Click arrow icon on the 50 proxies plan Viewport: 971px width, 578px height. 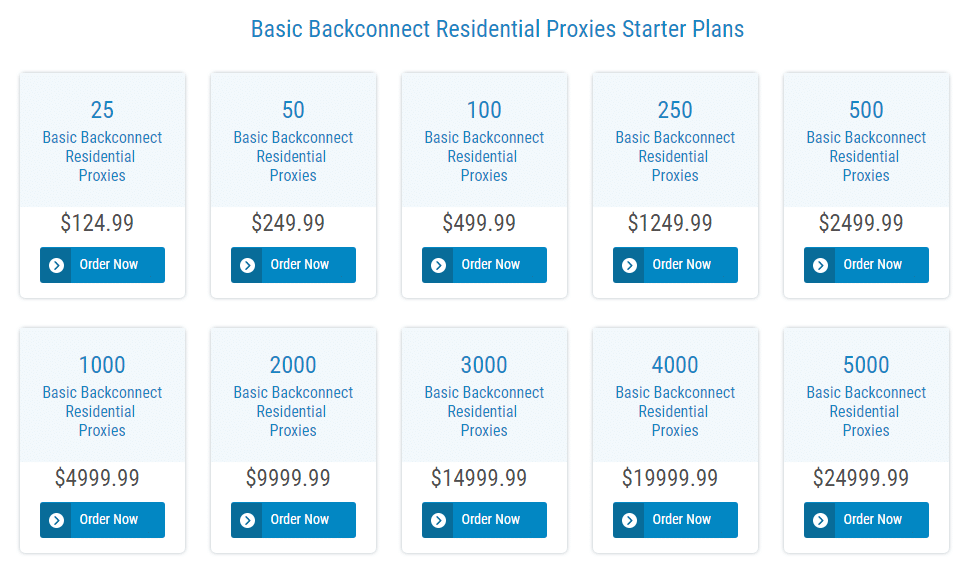248,266
